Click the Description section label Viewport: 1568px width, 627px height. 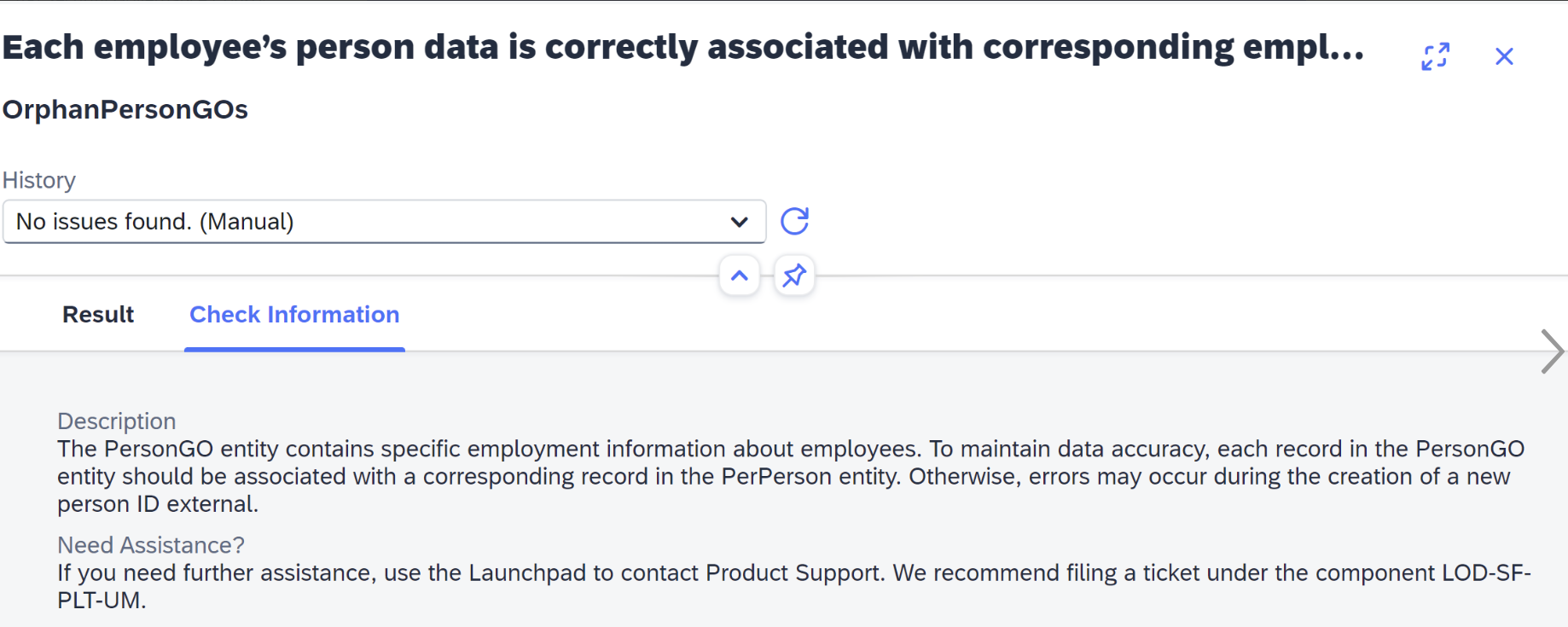[117, 421]
